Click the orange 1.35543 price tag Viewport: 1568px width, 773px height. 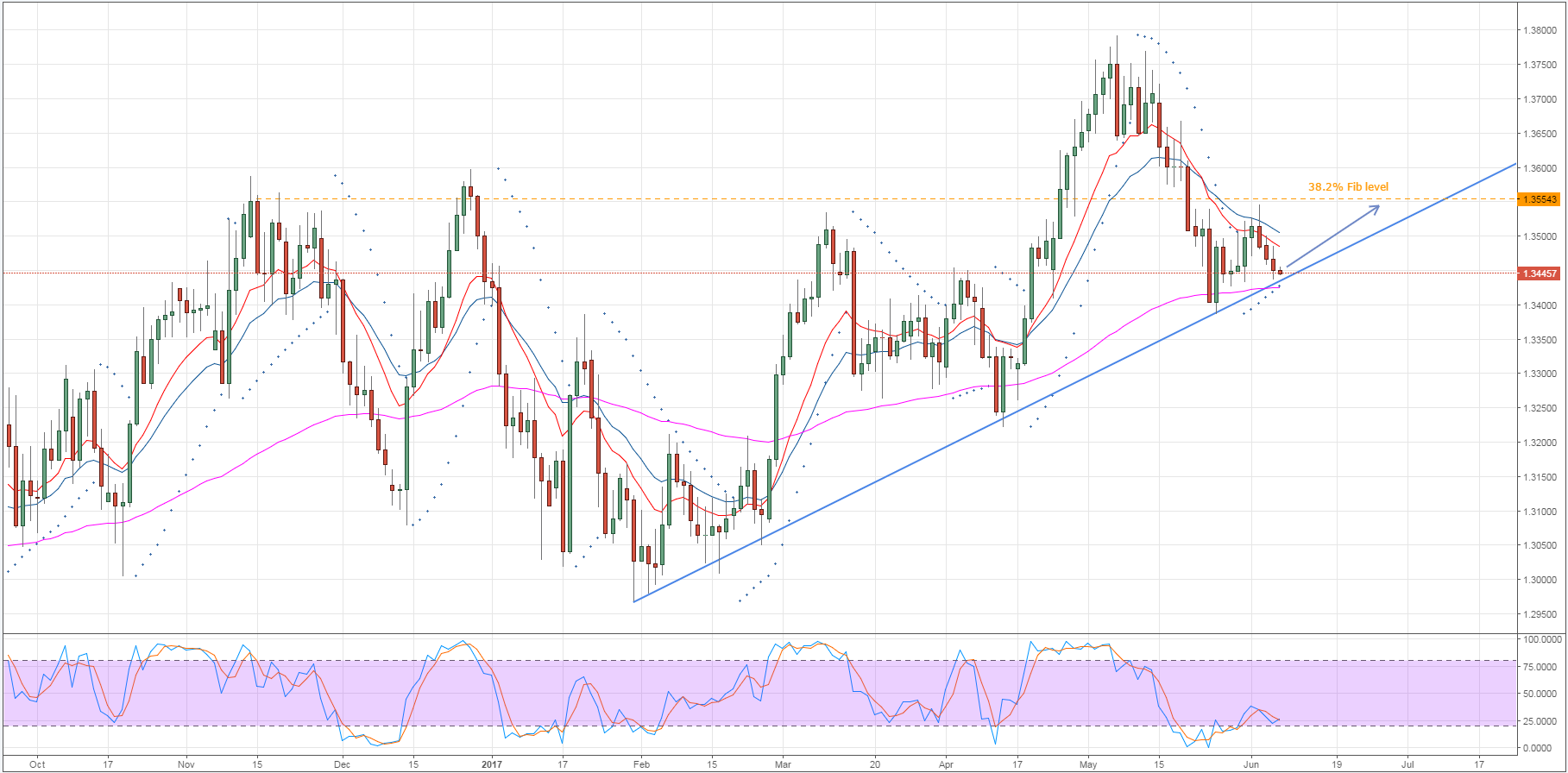click(1540, 199)
